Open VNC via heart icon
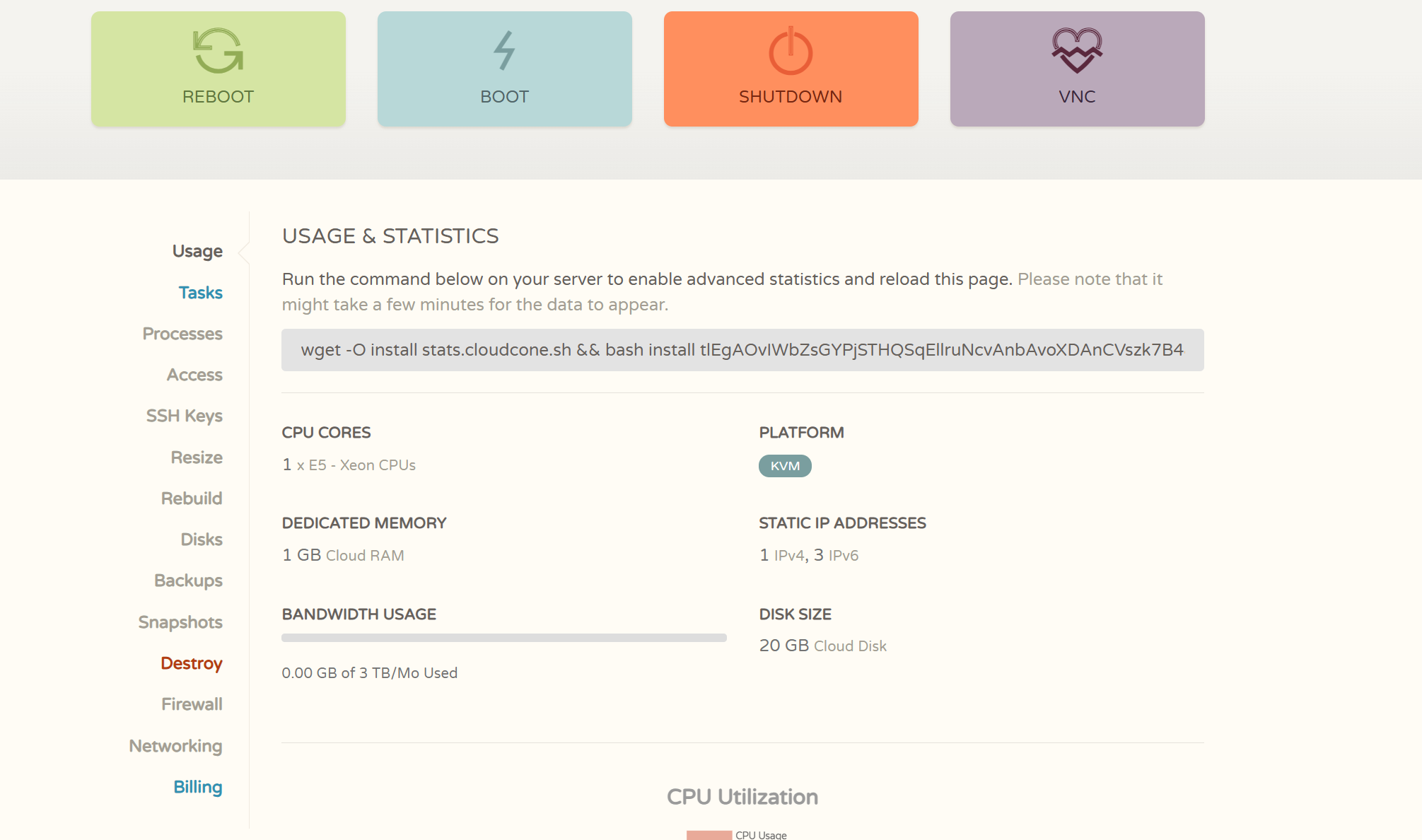 1076,51
